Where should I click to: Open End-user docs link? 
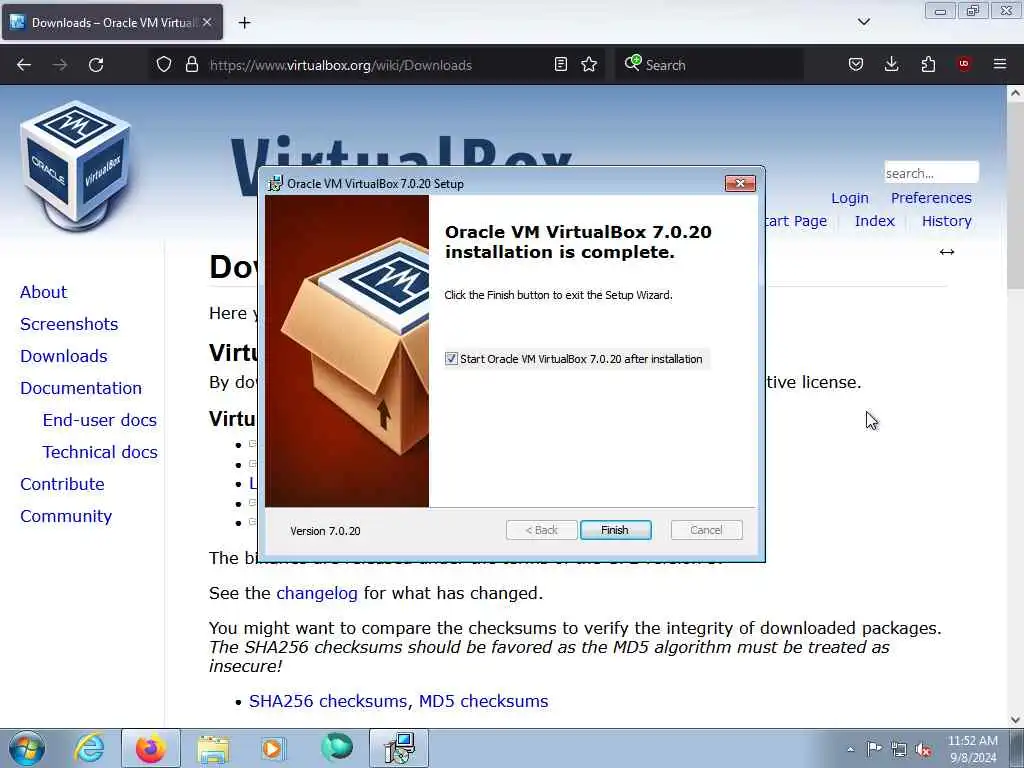tap(100, 420)
